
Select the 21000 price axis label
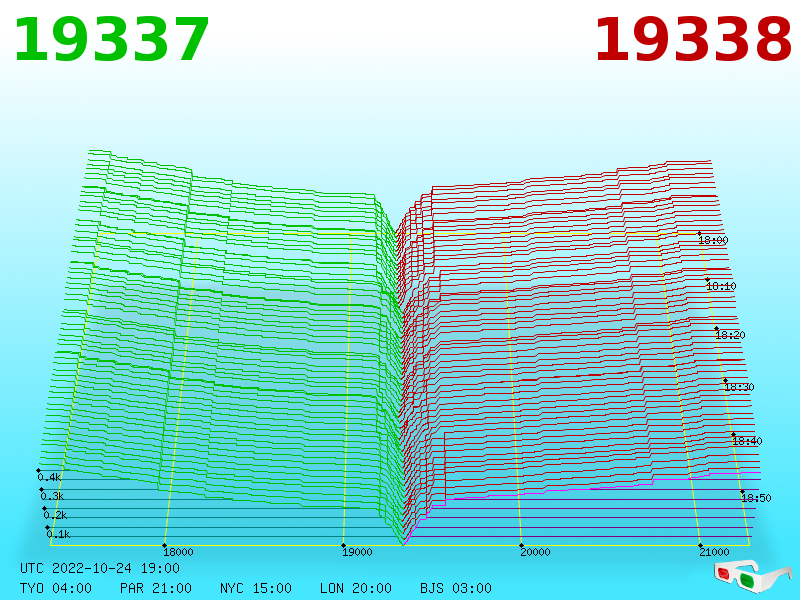(x=714, y=552)
